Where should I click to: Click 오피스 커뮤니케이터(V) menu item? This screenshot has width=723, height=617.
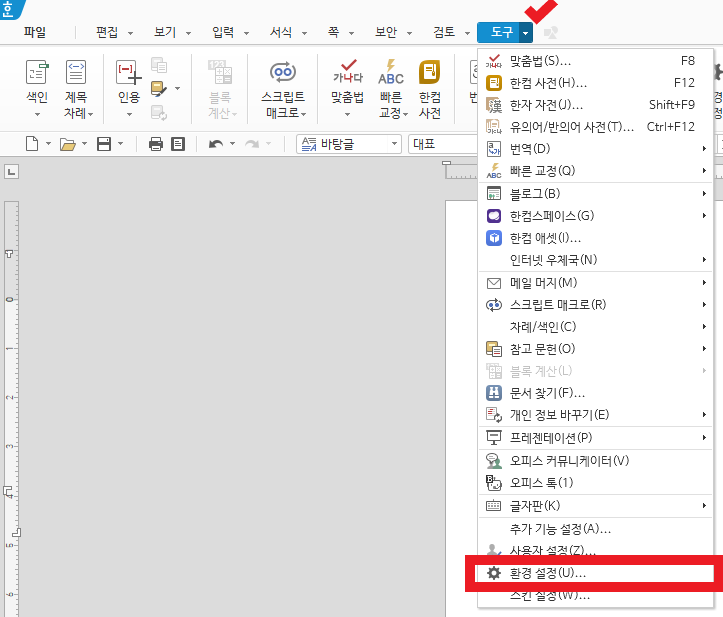pos(595,461)
